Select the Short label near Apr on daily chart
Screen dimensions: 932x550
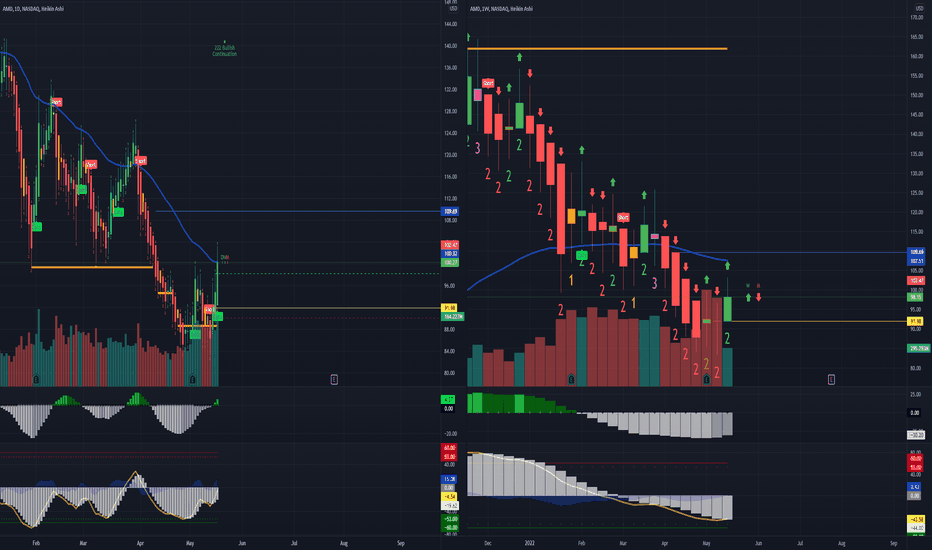(140, 161)
